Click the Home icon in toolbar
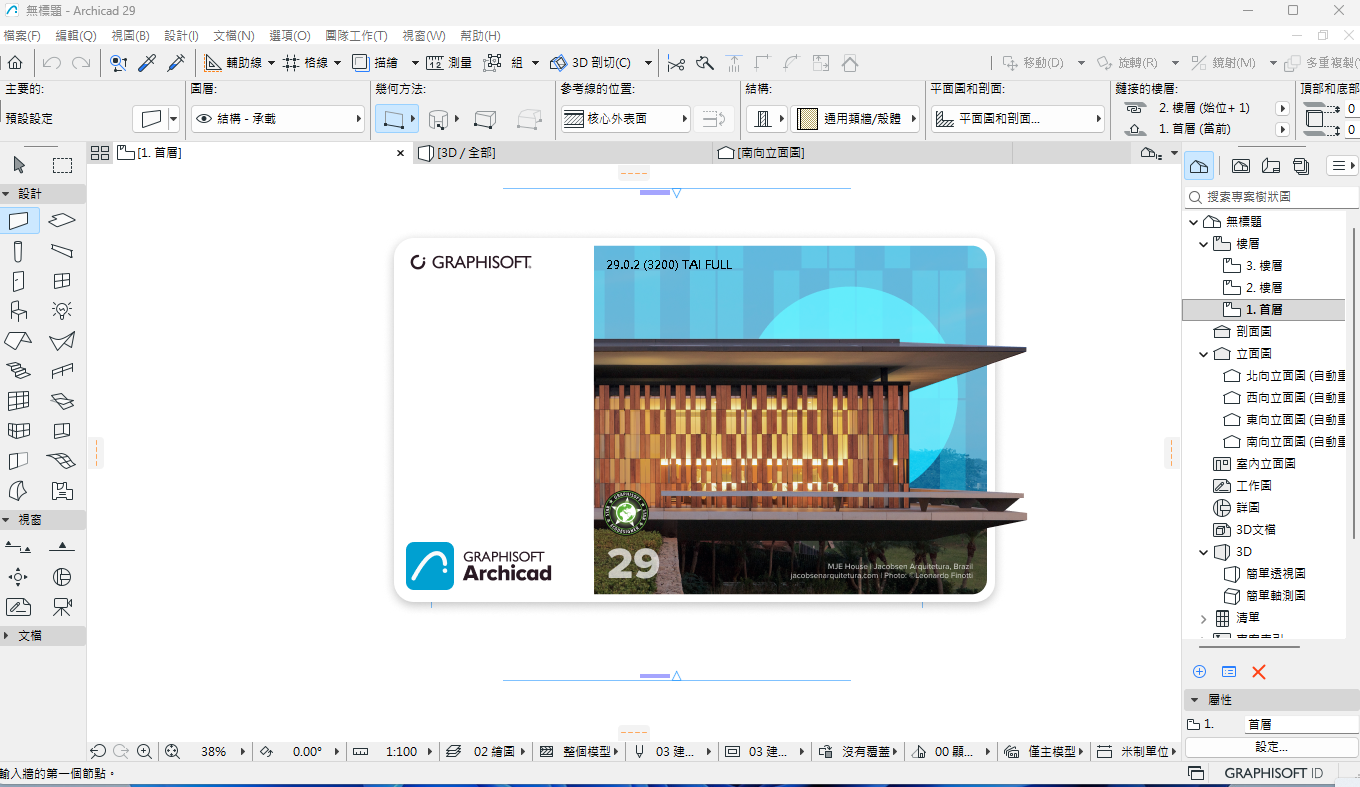 point(15,63)
